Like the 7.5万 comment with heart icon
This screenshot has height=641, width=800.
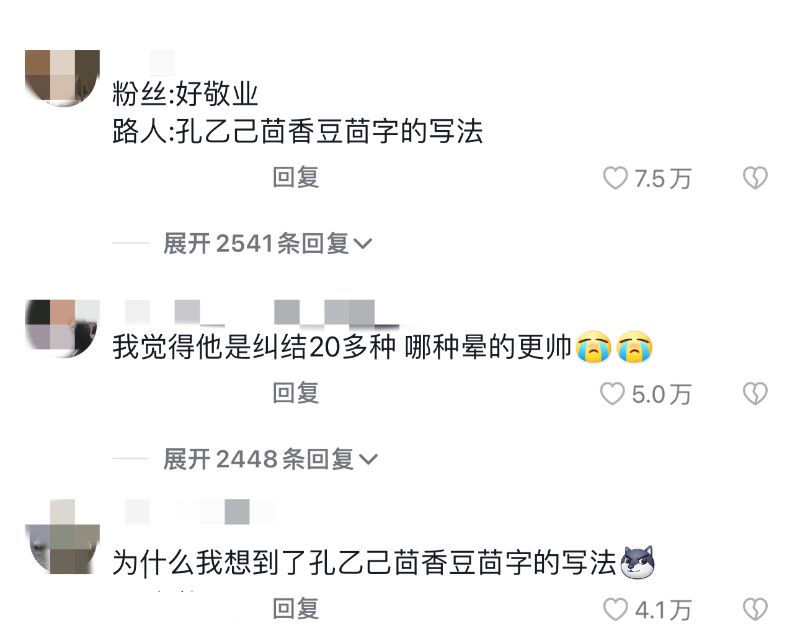click(x=615, y=178)
